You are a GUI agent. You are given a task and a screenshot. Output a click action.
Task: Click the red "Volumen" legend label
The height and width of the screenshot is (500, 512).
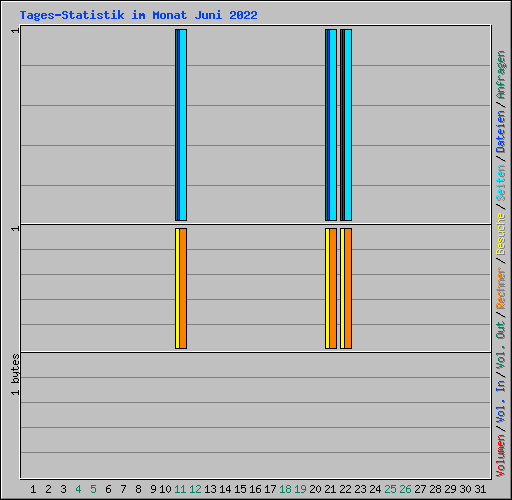click(x=501, y=456)
